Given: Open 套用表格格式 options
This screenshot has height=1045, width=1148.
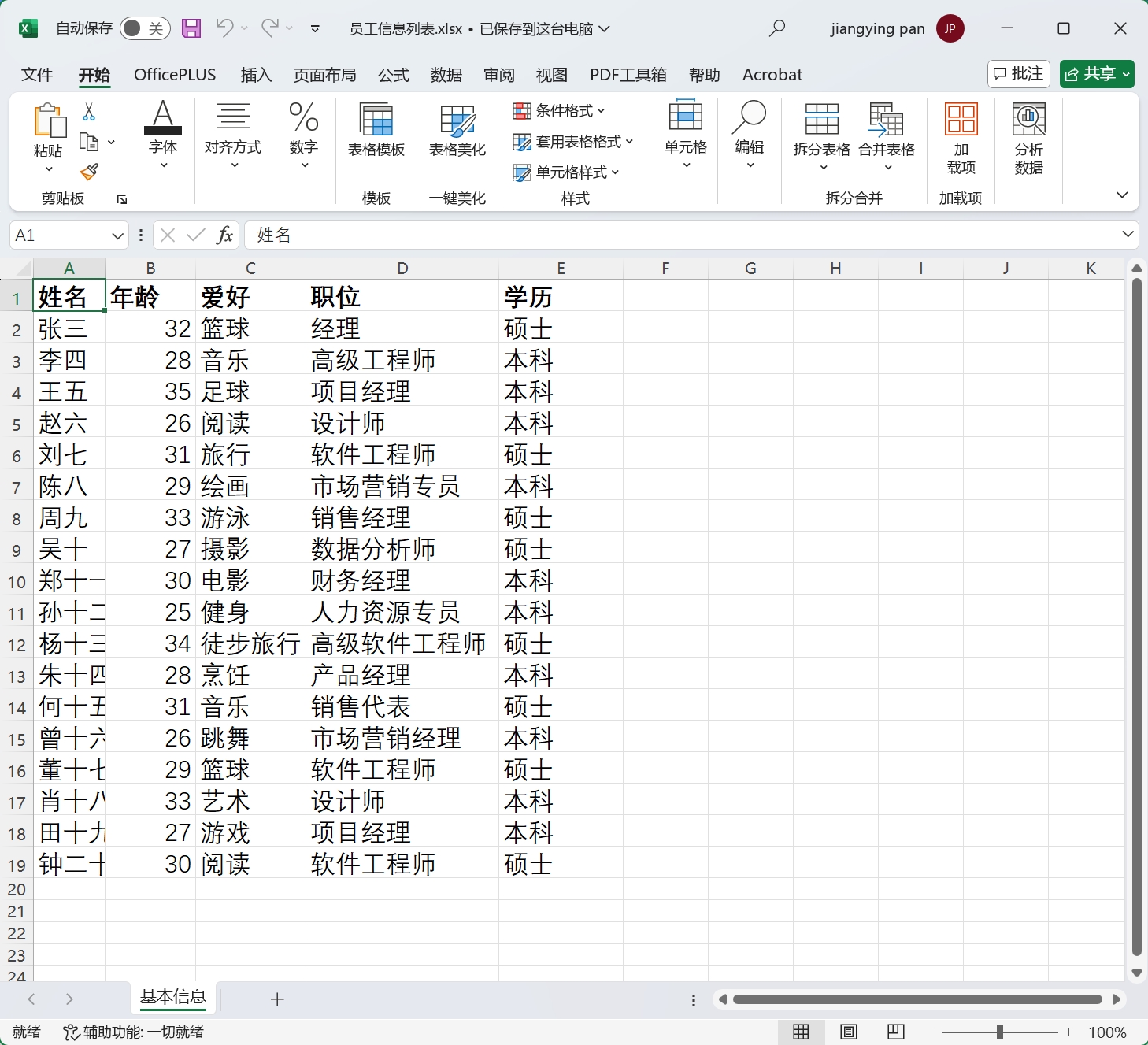Looking at the screenshot, I should [x=575, y=142].
